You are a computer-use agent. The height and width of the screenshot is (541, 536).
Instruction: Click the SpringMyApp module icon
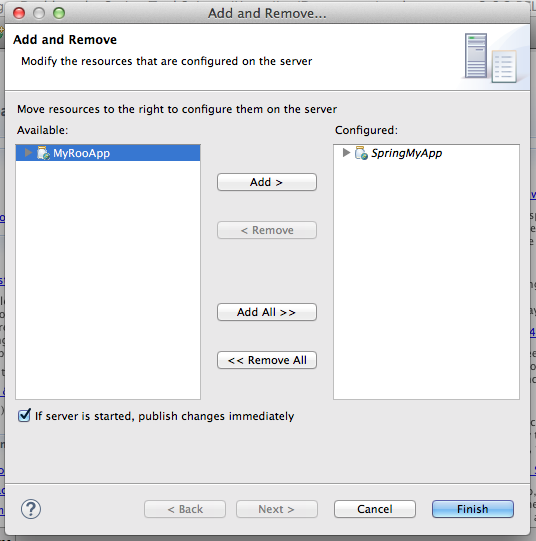[x=361, y=153]
